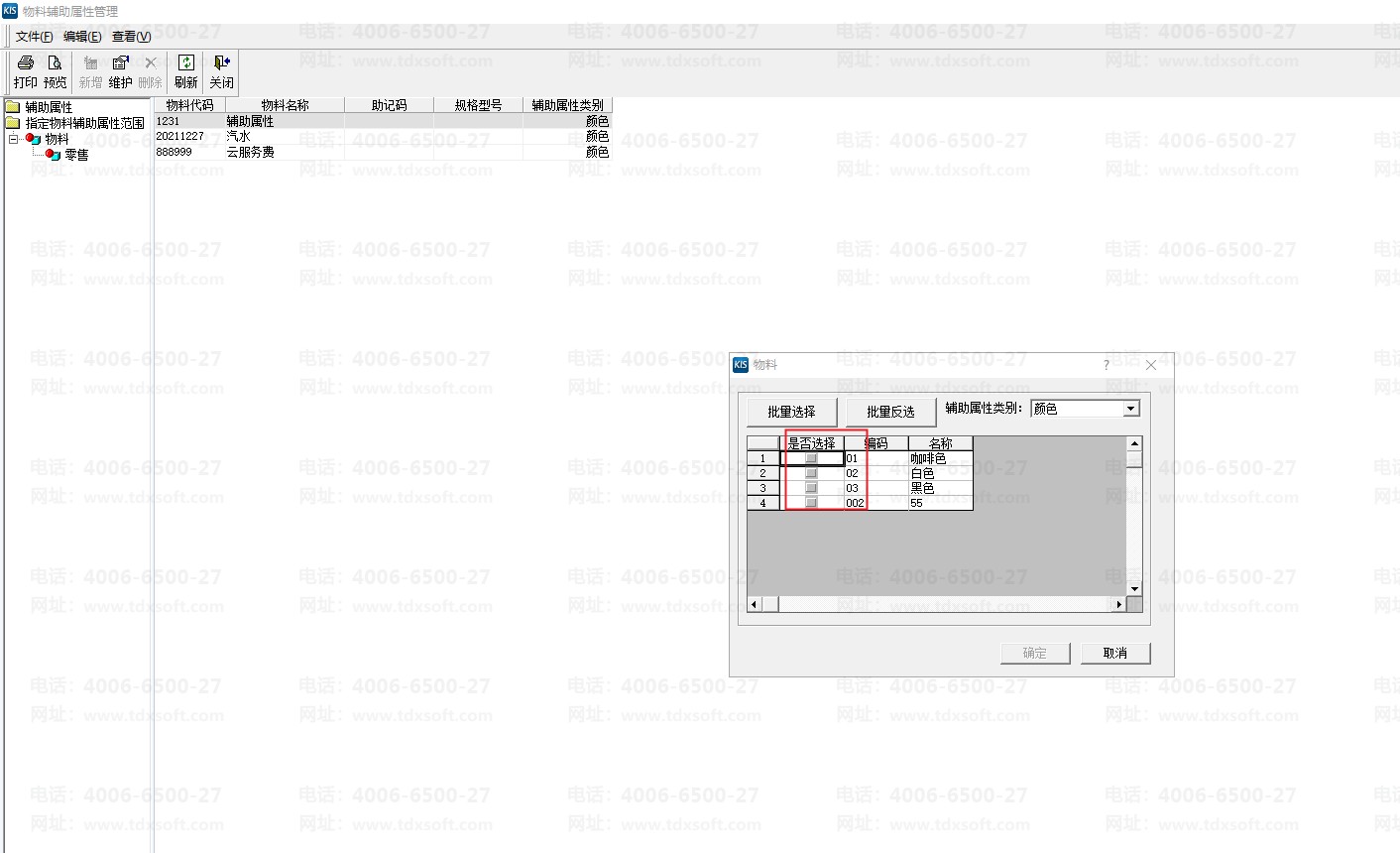The width and height of the screenshot is (1400, 853).
Task: Select material code 20211227
Action: pos(190,136)
